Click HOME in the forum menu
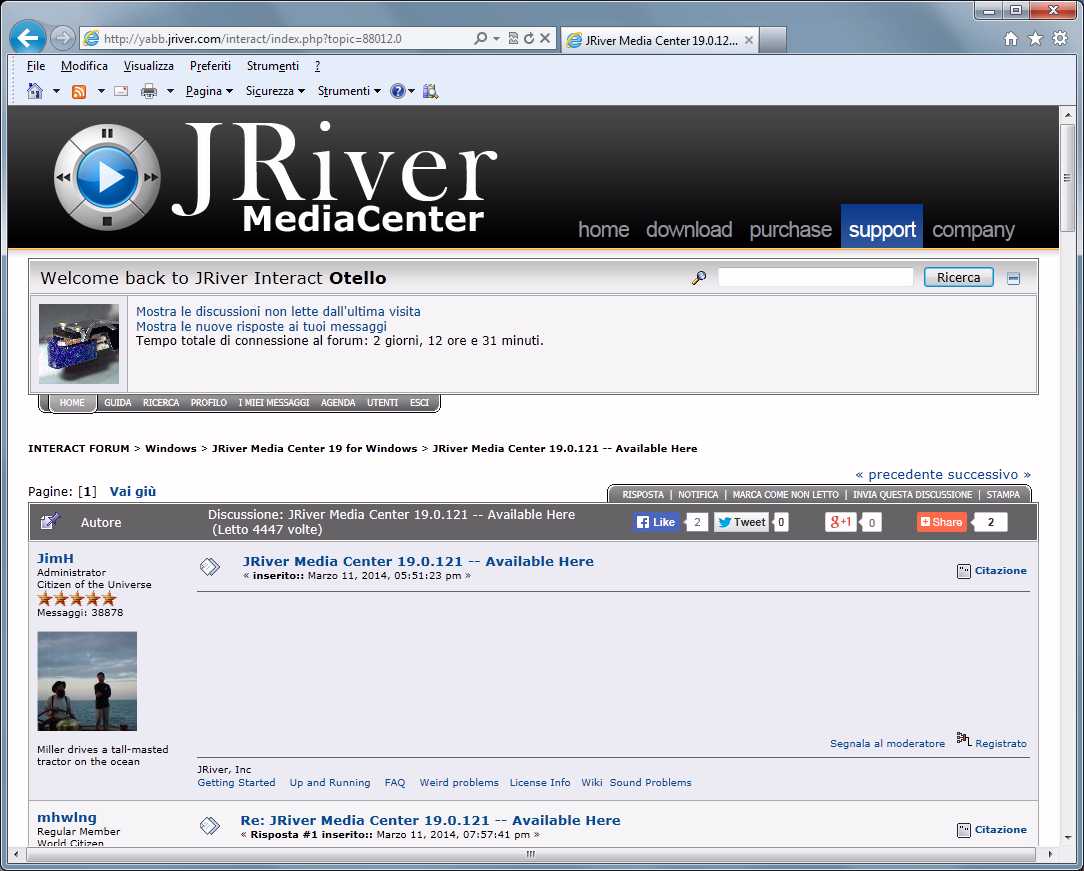 [72, 402]
